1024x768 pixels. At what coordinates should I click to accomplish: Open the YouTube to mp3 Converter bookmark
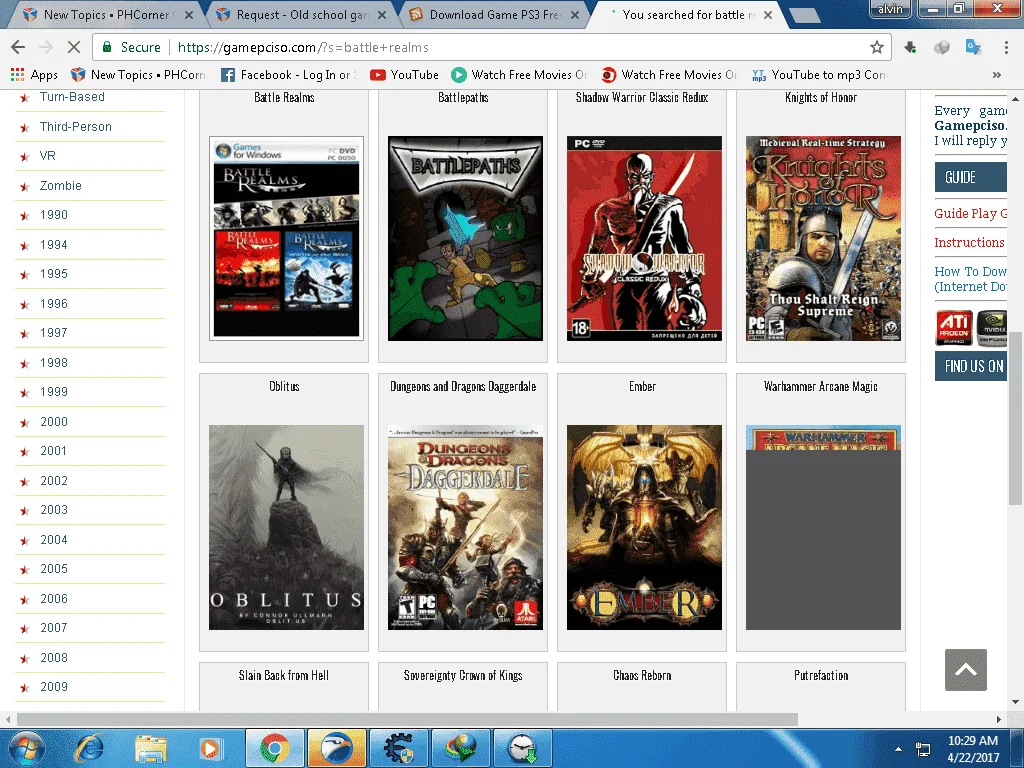(x=820, y=75)
